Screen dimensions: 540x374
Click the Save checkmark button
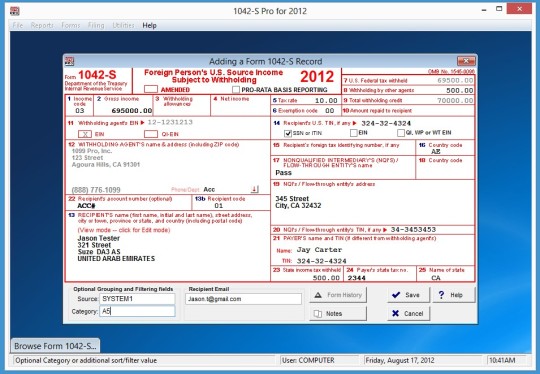coord(408,295)
